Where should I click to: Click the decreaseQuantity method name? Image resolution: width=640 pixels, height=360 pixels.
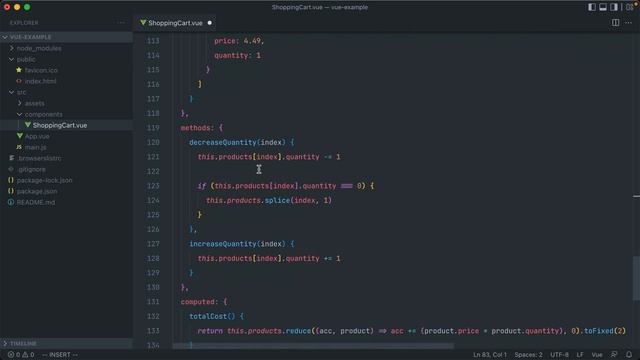[223, 142]
